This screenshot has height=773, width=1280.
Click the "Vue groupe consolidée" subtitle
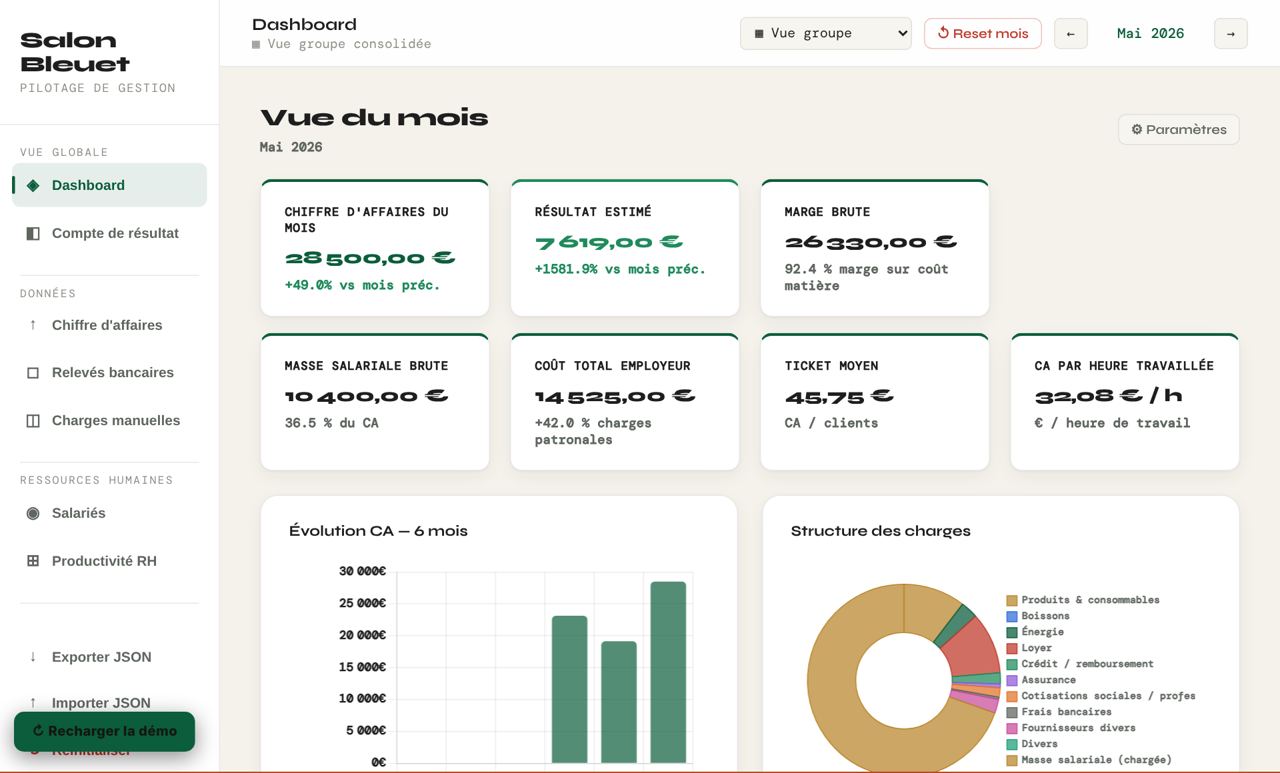(x=349, y=44)
